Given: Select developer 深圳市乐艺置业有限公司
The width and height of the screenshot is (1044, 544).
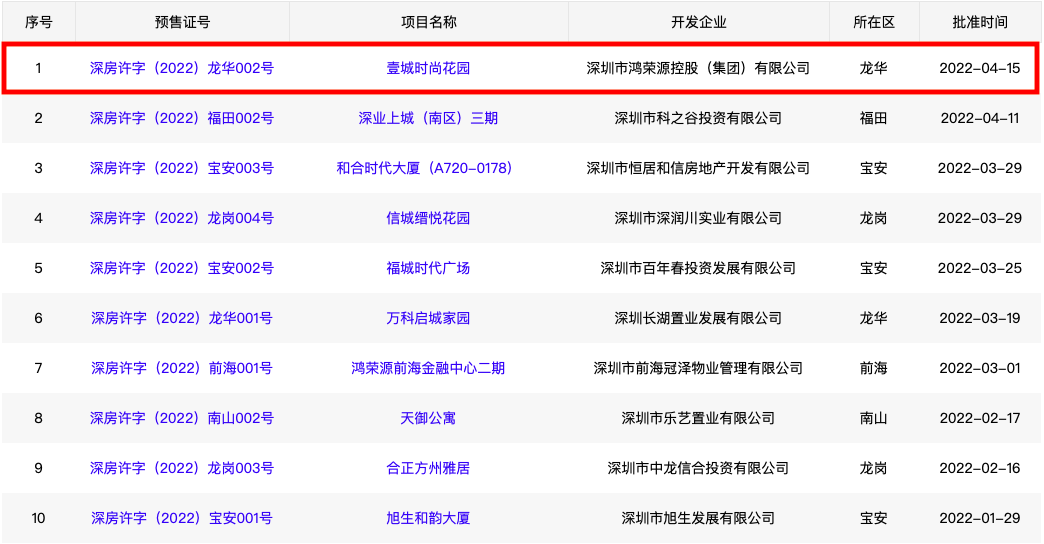Looking at the screenshot, I should [x=698, y=417].
